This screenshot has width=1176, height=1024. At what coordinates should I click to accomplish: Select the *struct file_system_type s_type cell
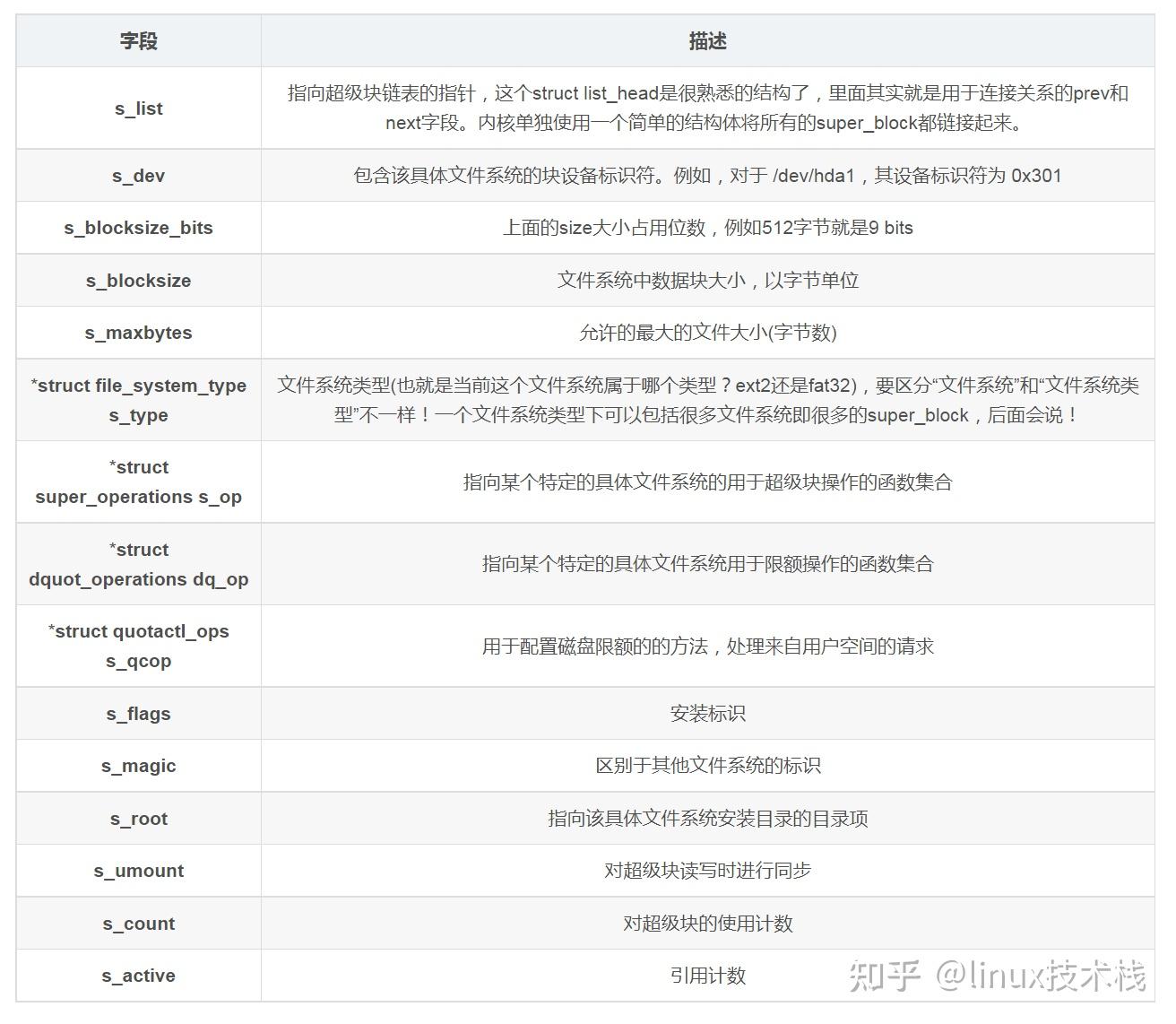tap(138, 400)
